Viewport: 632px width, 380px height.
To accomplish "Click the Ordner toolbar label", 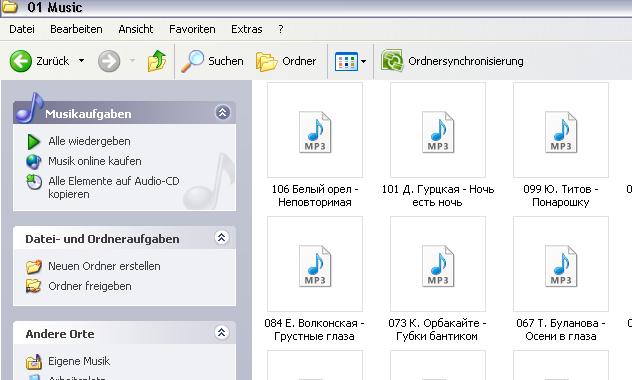I will [299, 61].
